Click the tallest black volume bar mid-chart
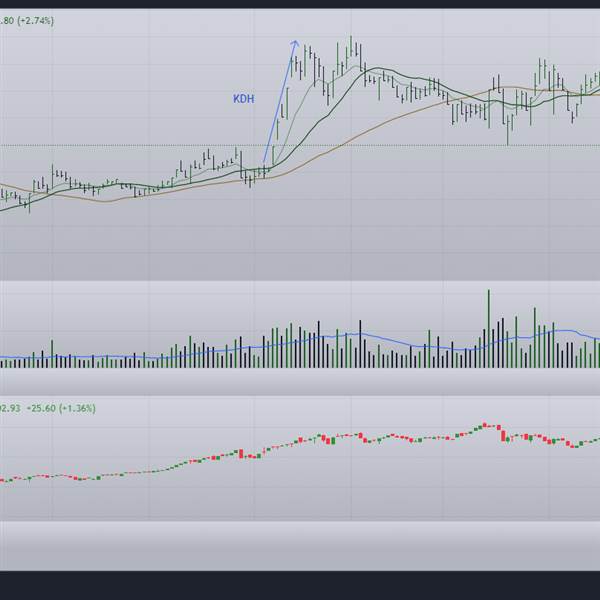The image size is (600, 600). (x=320, y=344)
